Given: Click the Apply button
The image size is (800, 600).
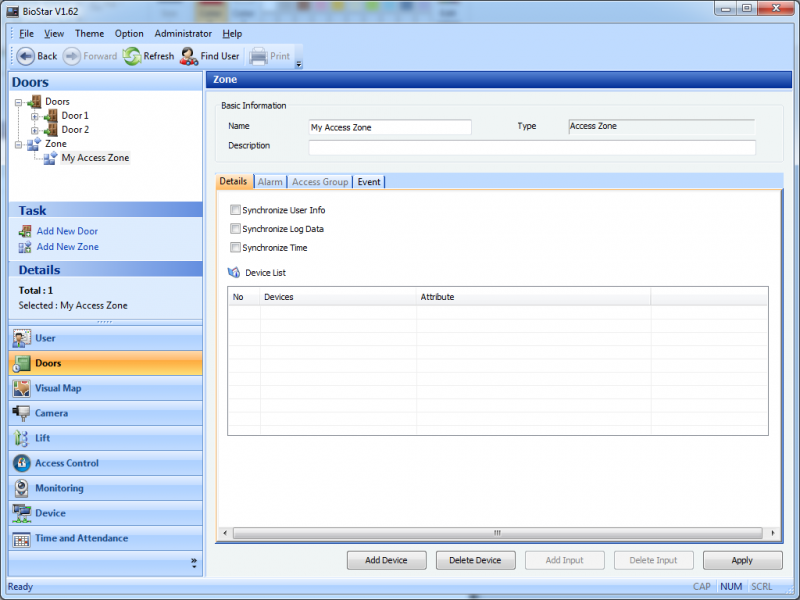Looking at the screenshot, I should [742, 560].
